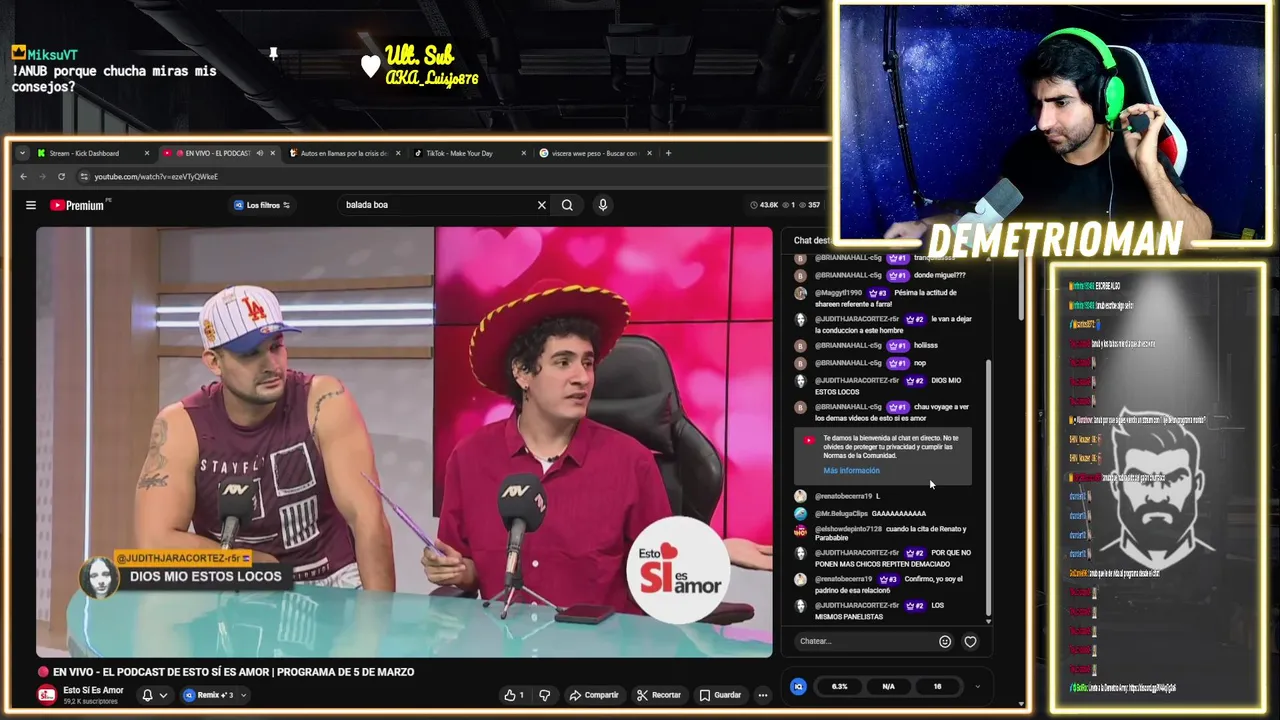Click the 16 stats pill
The height and width of the screenshot is (720, 1280).
click(937, 687)
